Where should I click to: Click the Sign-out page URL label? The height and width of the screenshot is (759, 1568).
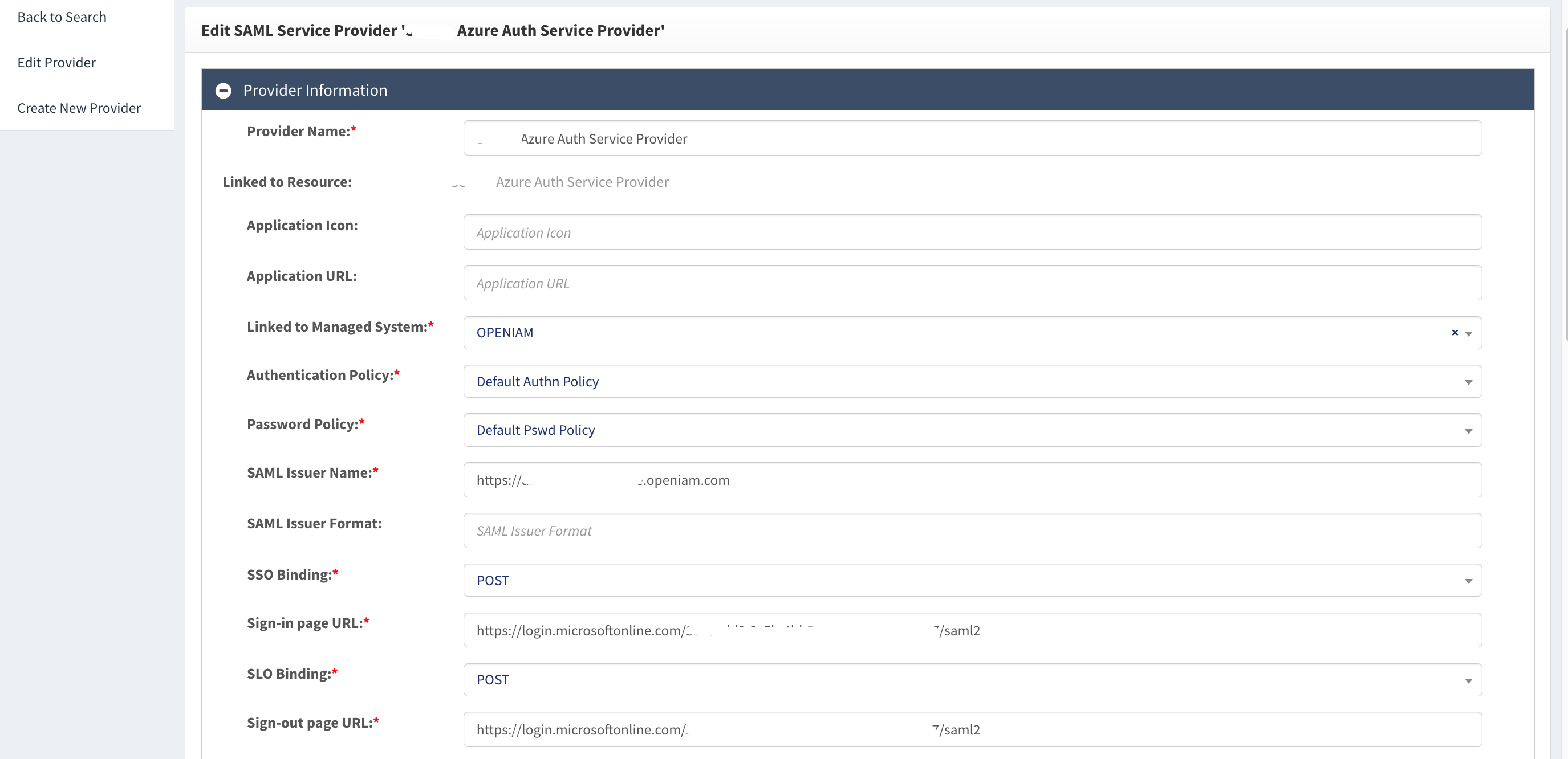tap(313, 723)
